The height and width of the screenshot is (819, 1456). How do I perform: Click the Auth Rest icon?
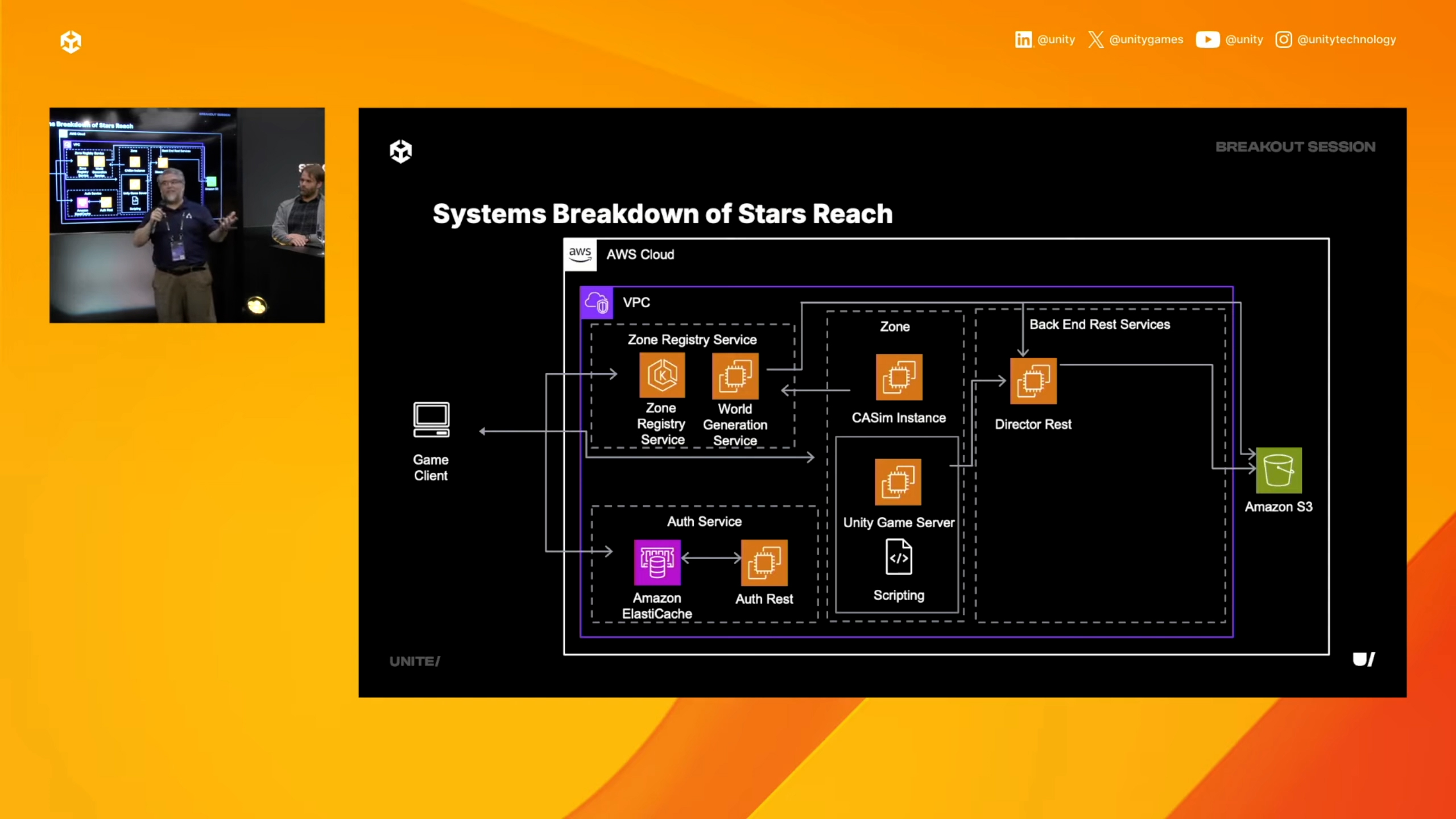tap(764, 562)
